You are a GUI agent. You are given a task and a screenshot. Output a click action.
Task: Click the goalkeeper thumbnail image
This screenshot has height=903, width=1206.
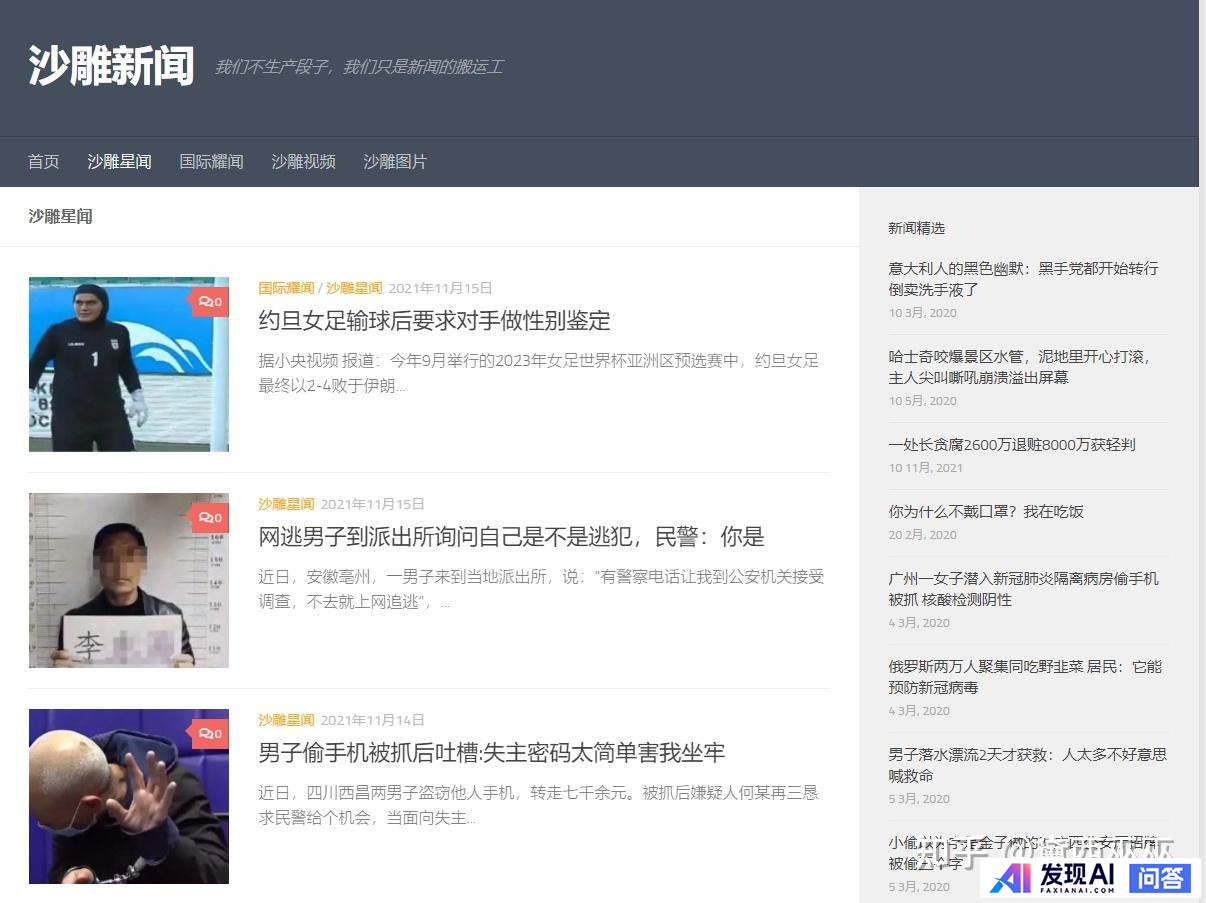(129, 364)
